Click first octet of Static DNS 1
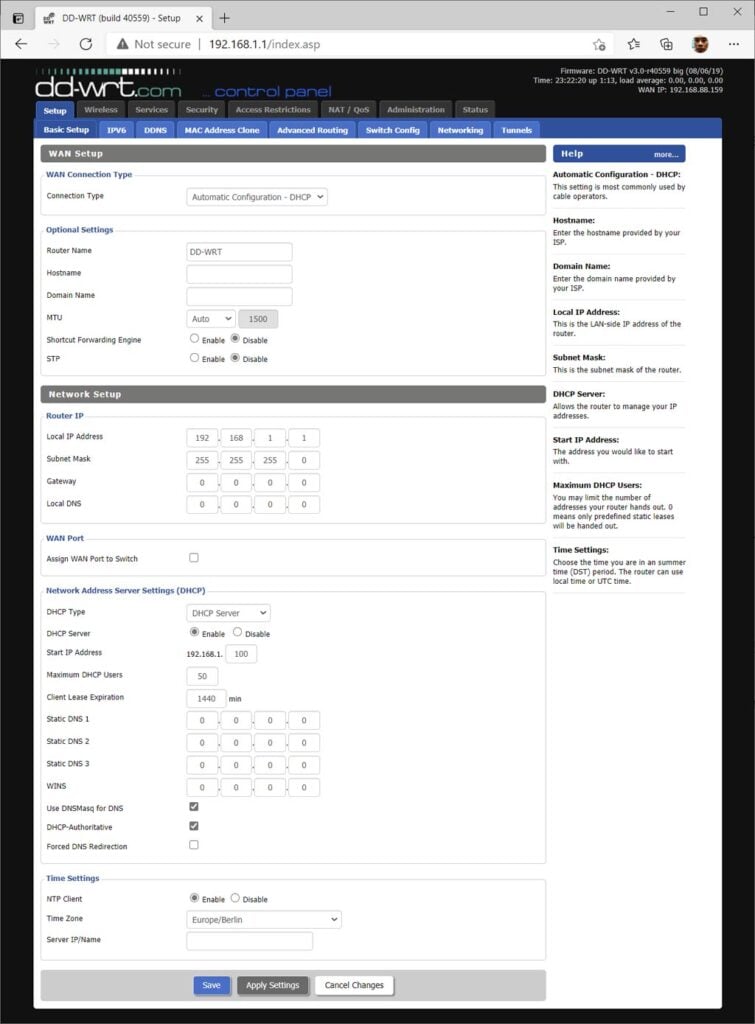Screen dimensions: 755x1024 202,720
